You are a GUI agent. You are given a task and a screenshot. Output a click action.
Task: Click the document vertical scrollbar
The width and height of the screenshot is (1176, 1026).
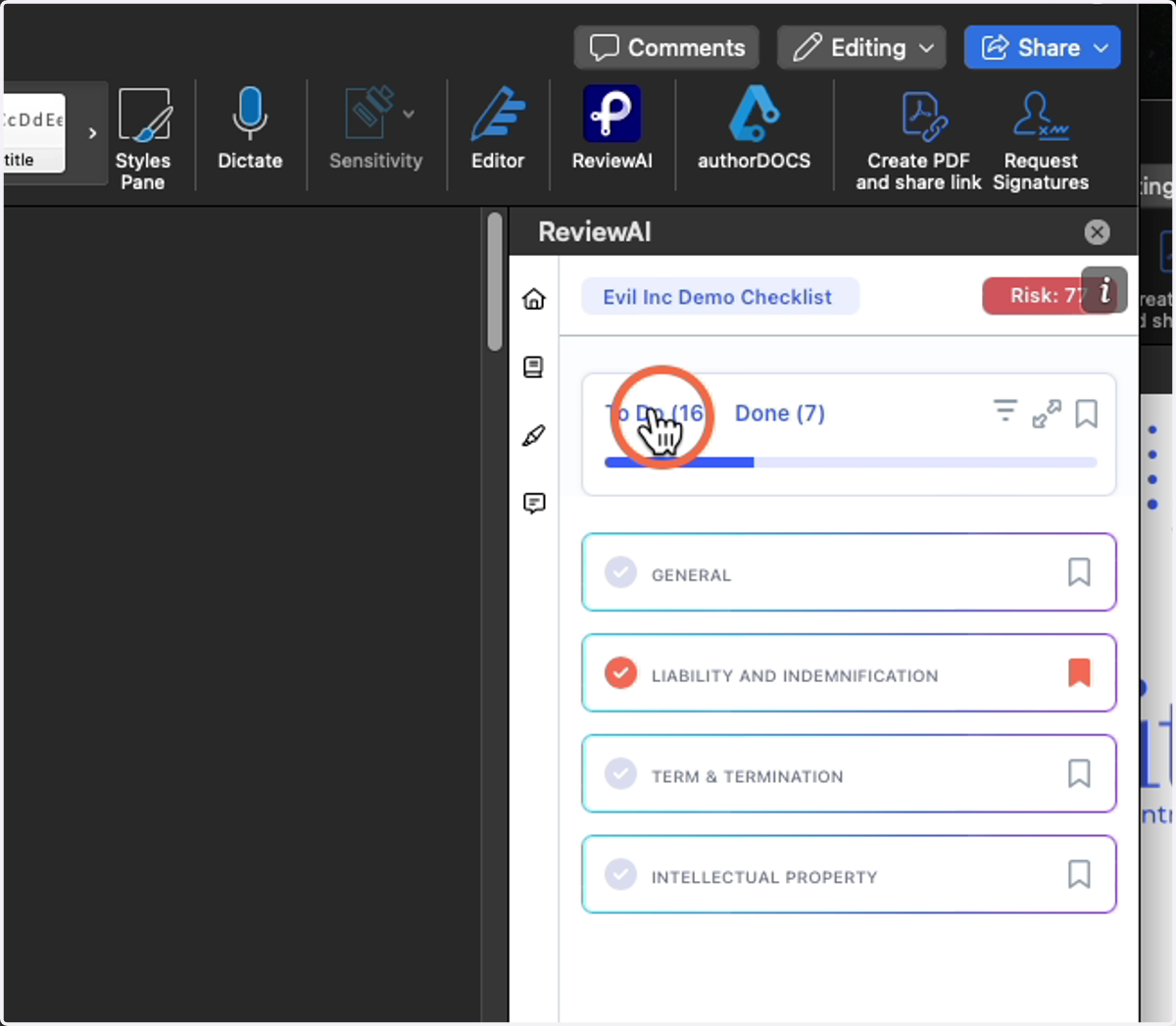click(495, 281)
